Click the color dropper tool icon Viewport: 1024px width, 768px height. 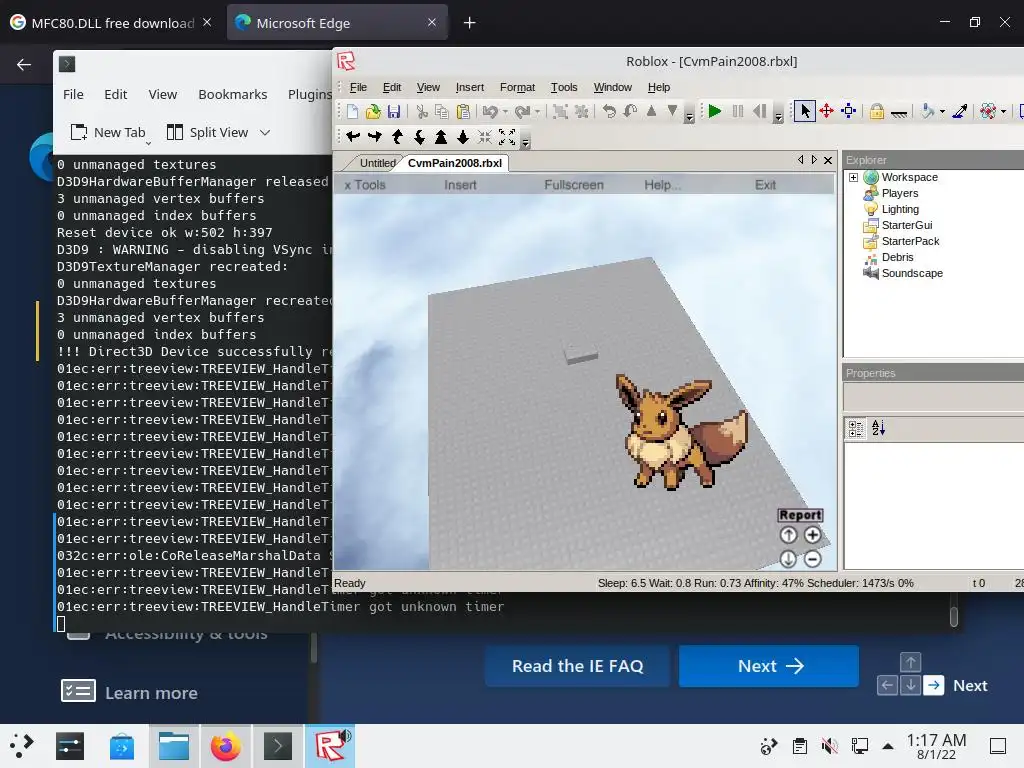click(x=959, y=112)
